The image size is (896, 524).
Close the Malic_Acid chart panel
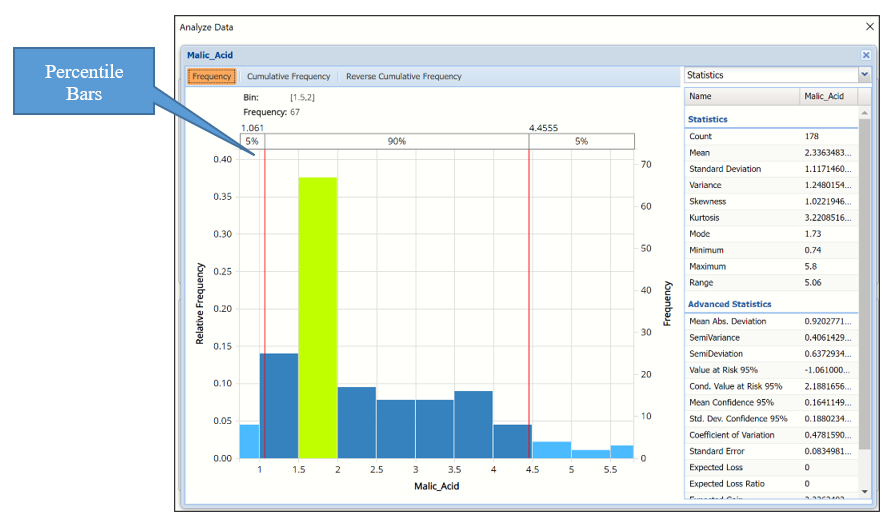[865, 56]
